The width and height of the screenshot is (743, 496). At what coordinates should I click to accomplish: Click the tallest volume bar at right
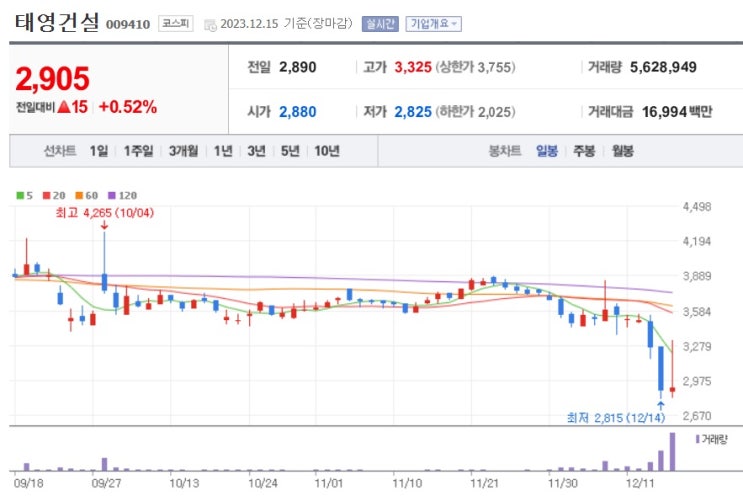[x=672, y=451]
